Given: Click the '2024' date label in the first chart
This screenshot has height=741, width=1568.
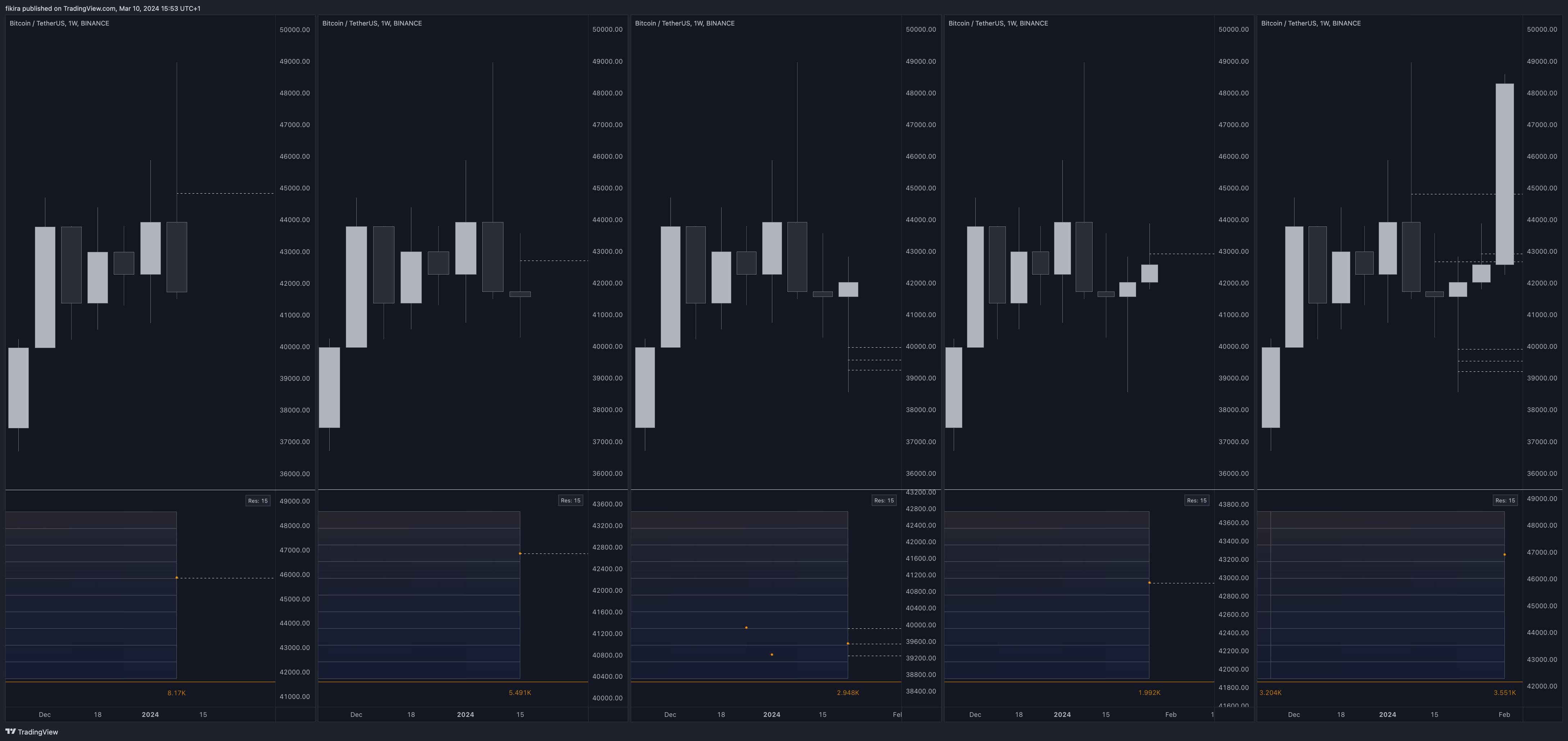Looking at the screenshot, I should coord(150,715).
